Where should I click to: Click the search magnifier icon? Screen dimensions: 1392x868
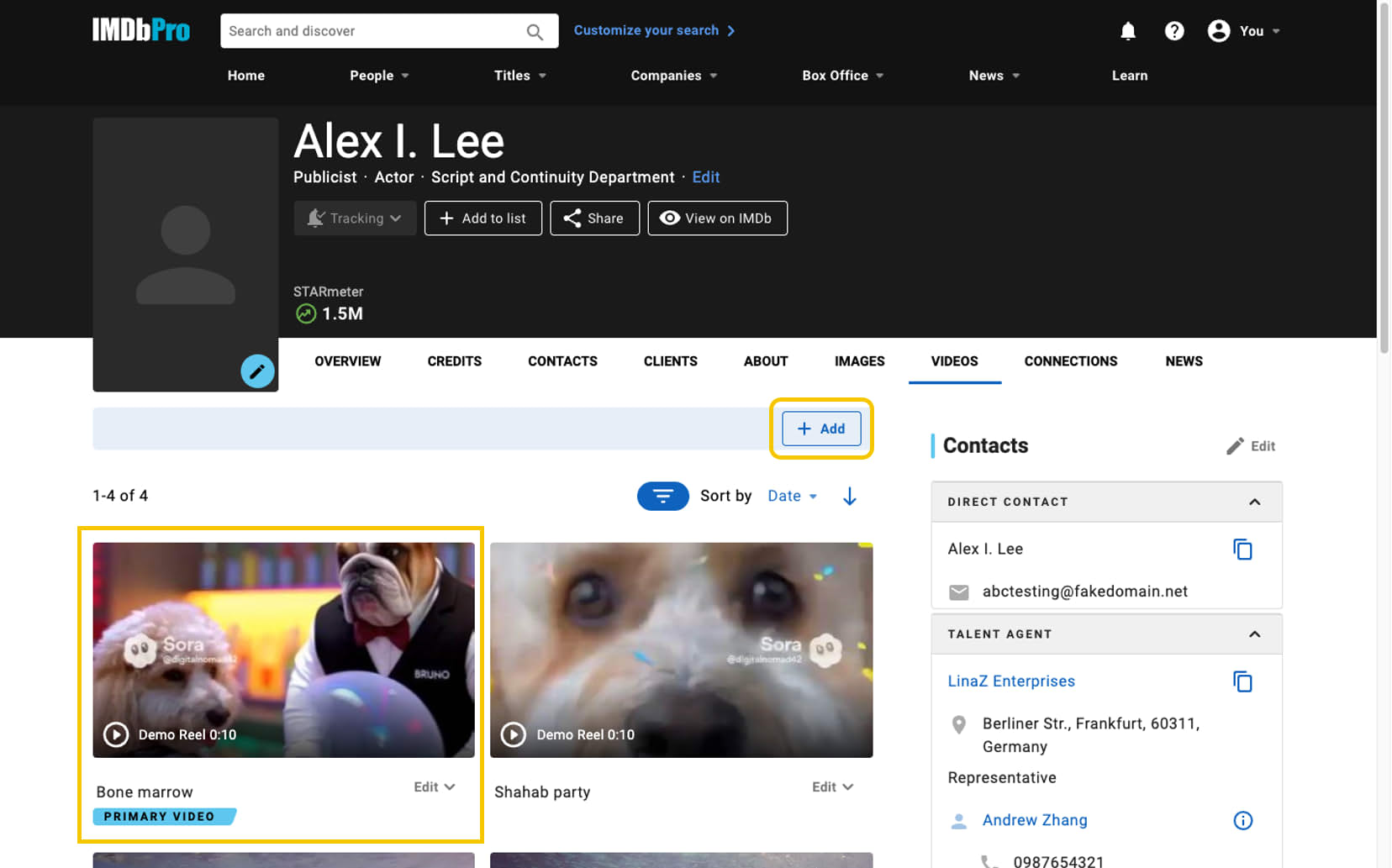click(x=535, y=31)
